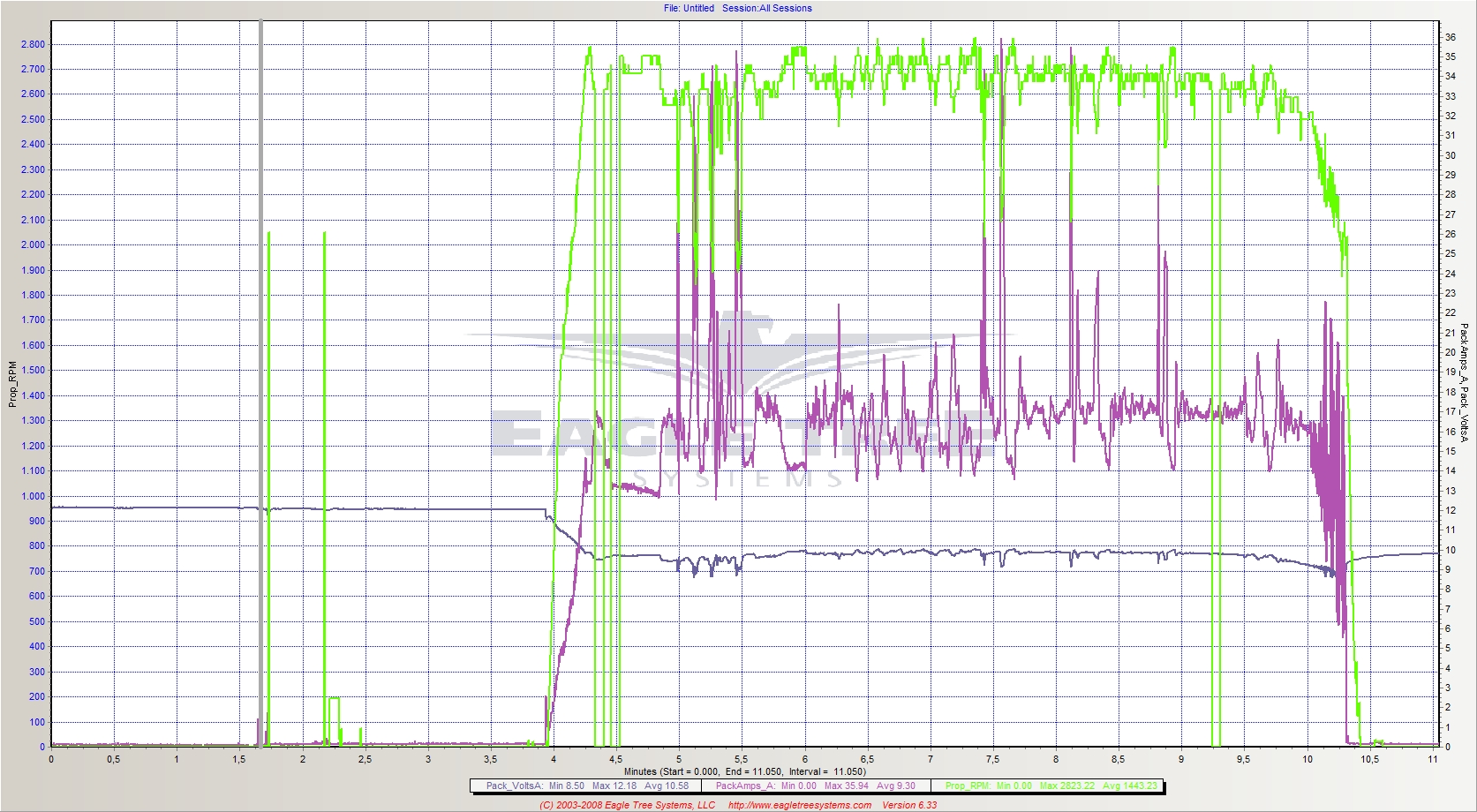The width and height of the screenshot is (1477, 812).
Task: Click the 500 label on the RPM axis
Action: click(37, 621)
